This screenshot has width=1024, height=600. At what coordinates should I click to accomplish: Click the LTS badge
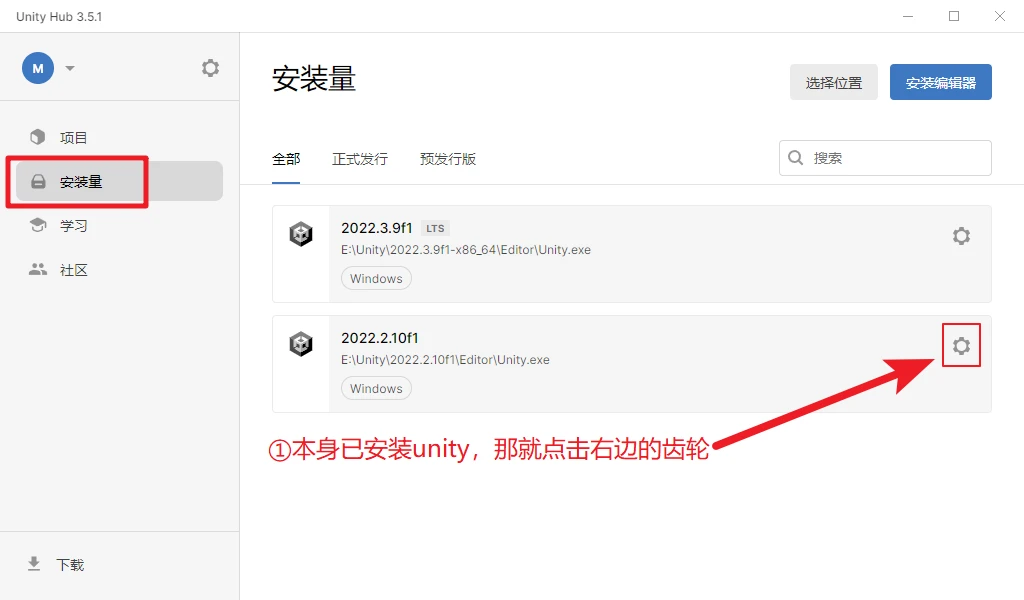435,229
